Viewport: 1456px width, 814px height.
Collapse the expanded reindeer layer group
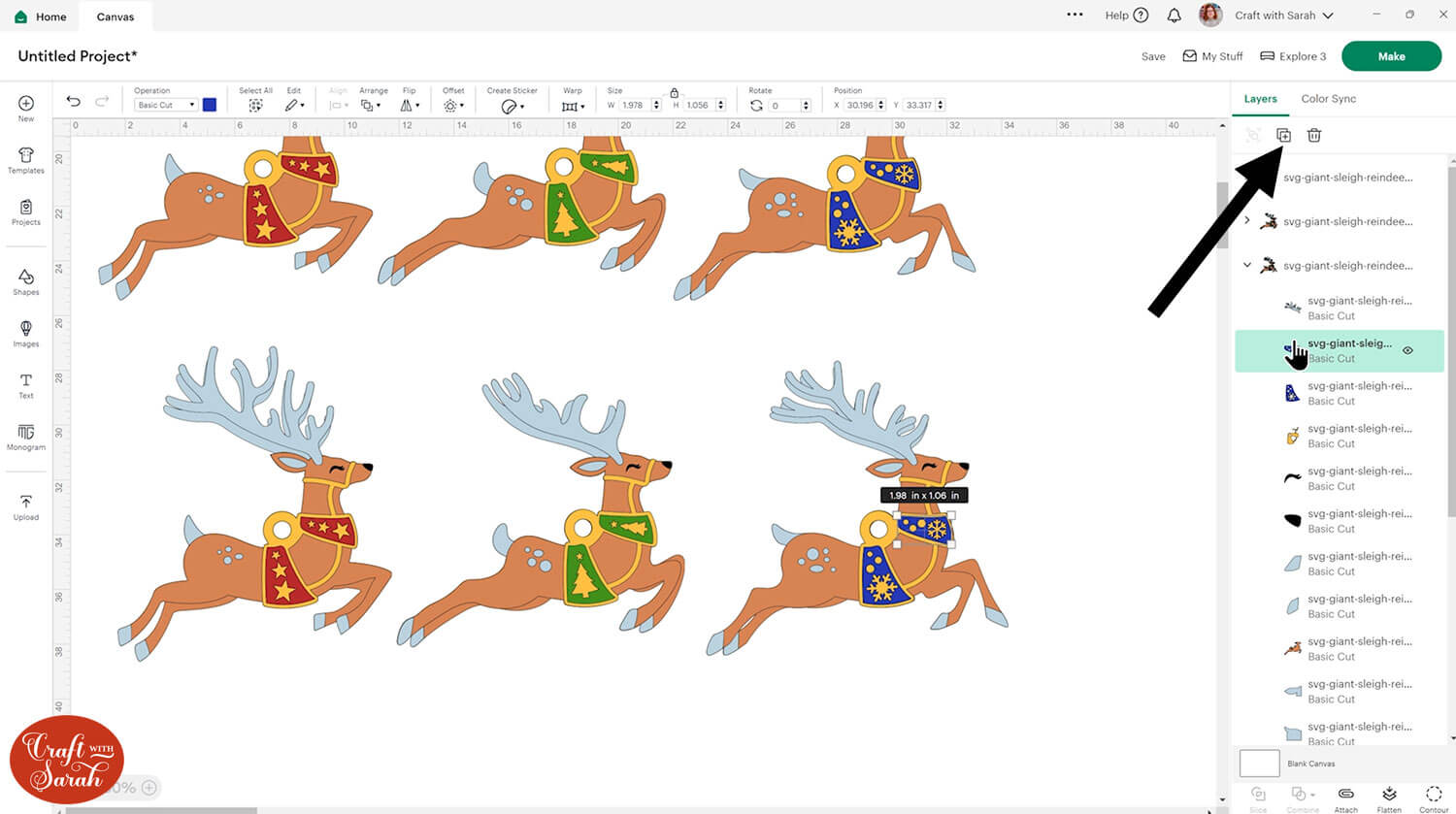[1247, 265]
